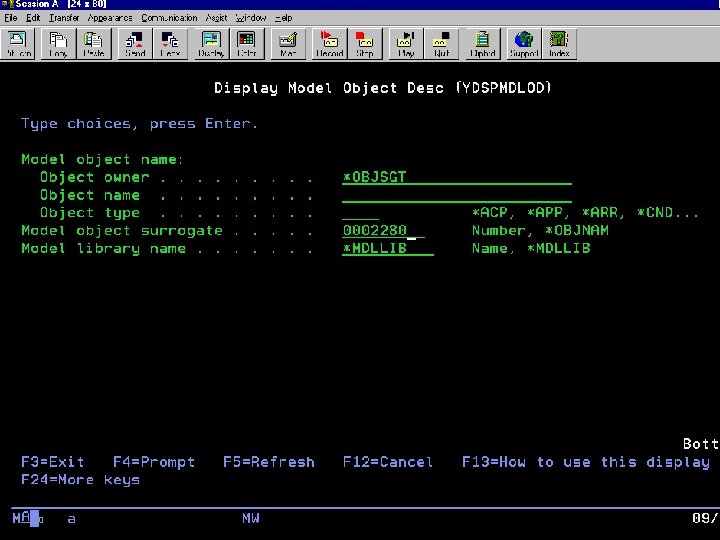Click the Object owner field containing *OBJSGT
This screenshot has height=540, width=720.
(x=457, y=177)
